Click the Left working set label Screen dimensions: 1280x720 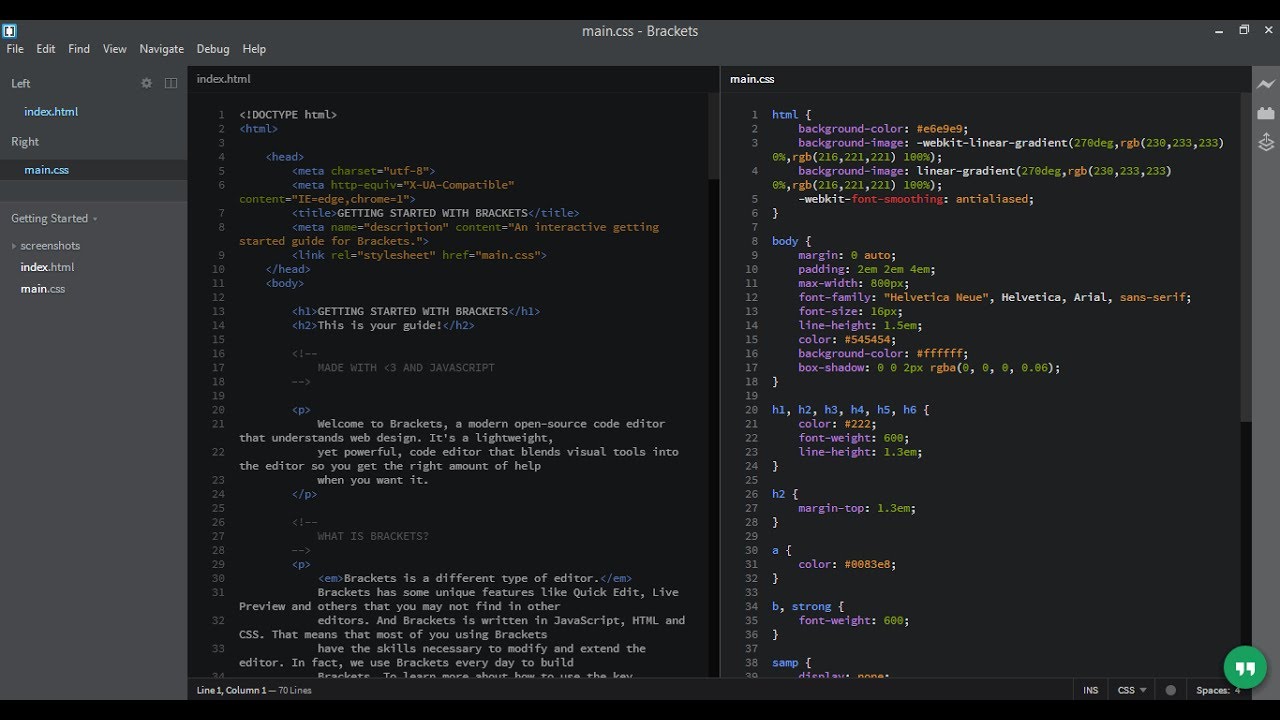click(21, 84)
